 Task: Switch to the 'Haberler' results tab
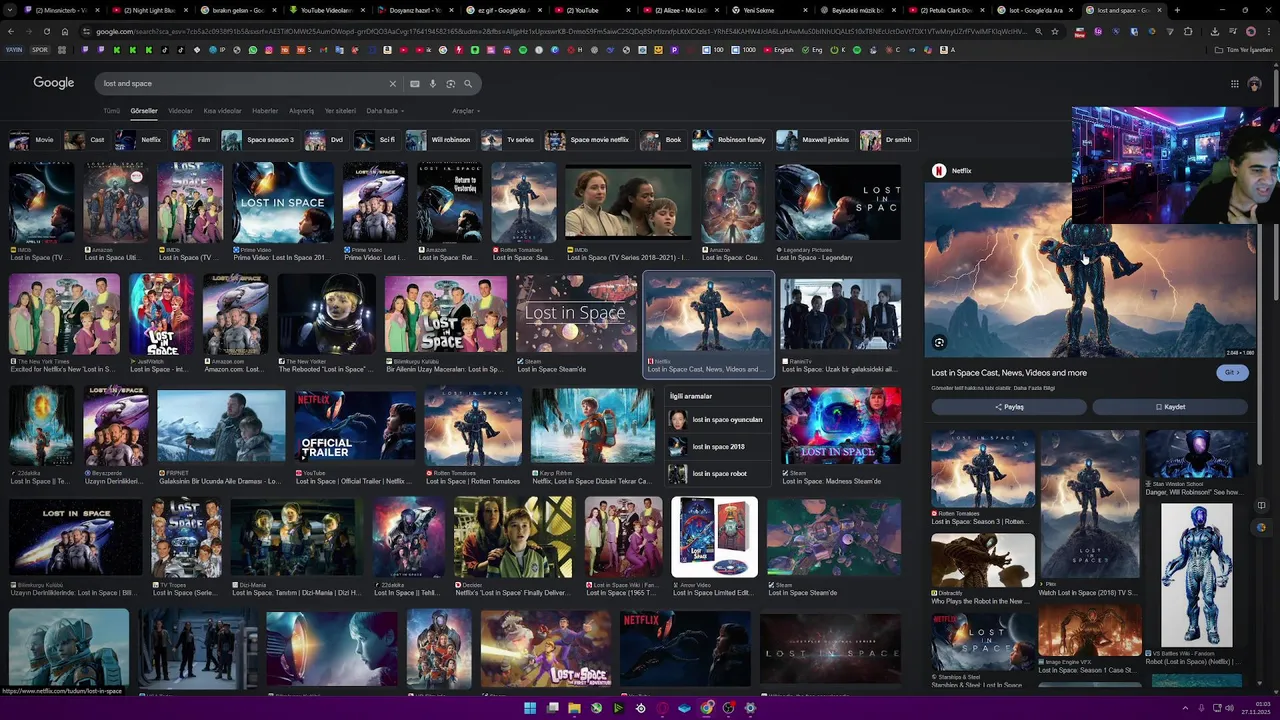pyautogui.click(x=265, y=111)
